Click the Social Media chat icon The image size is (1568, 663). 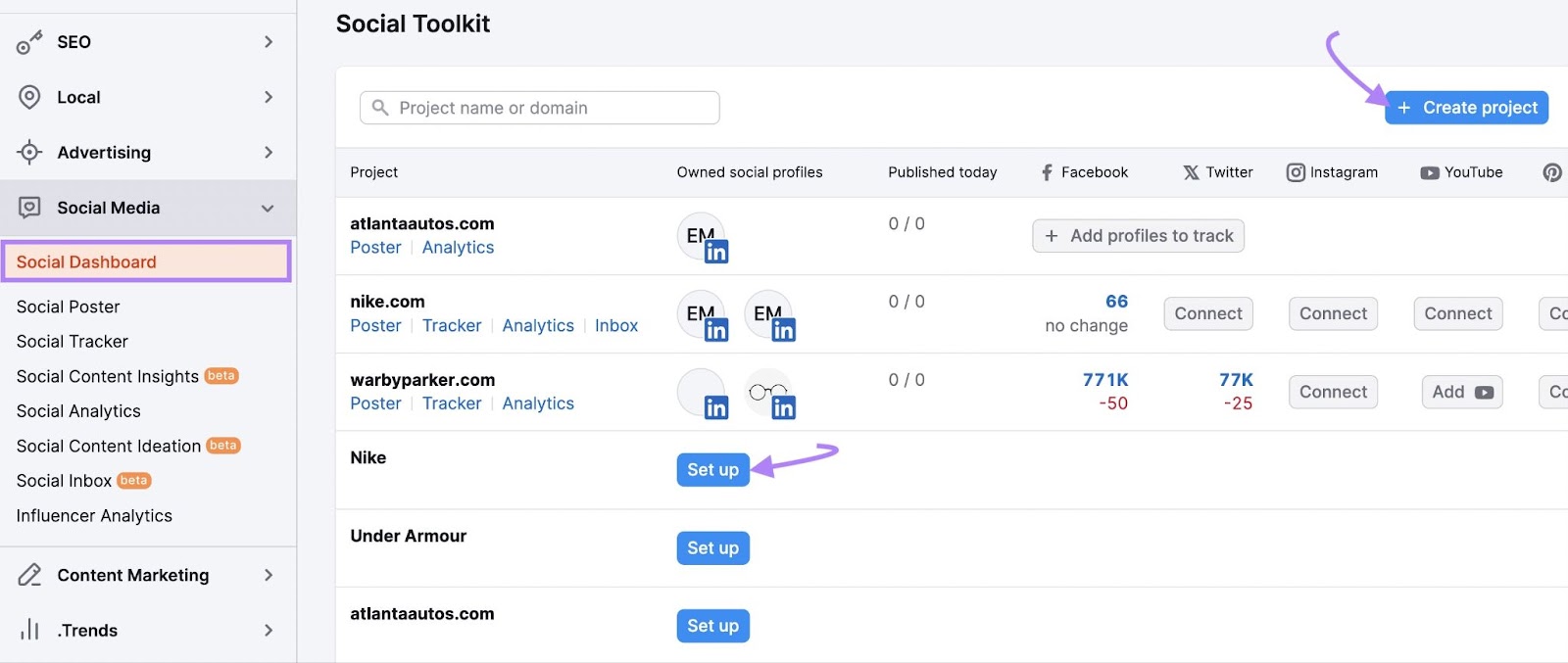[29, 208]
